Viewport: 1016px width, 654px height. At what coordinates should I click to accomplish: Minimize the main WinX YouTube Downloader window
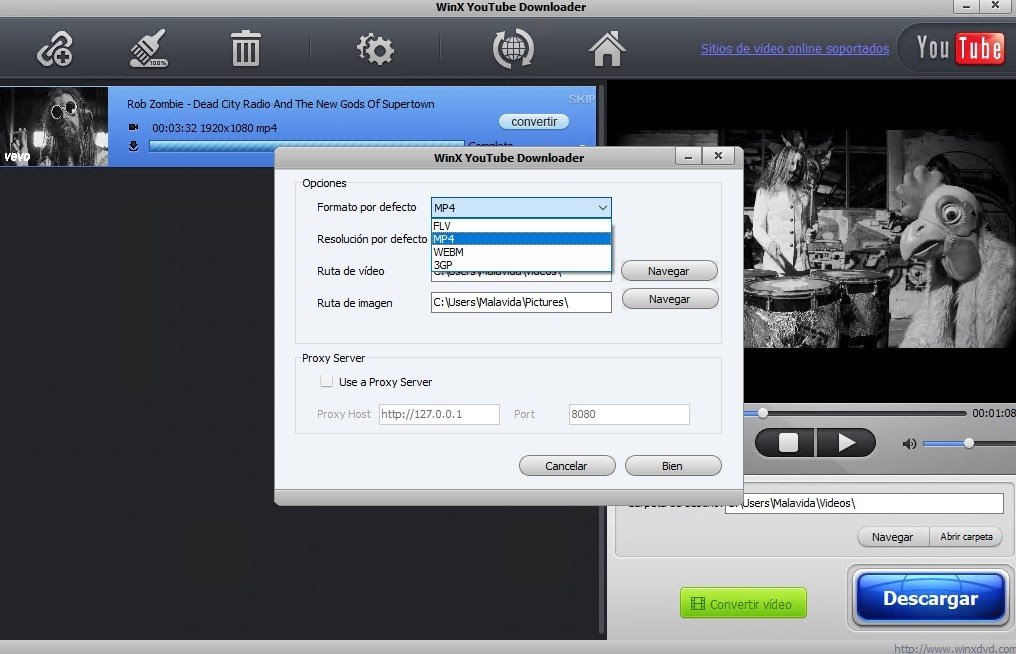click(x=967, y=6)
